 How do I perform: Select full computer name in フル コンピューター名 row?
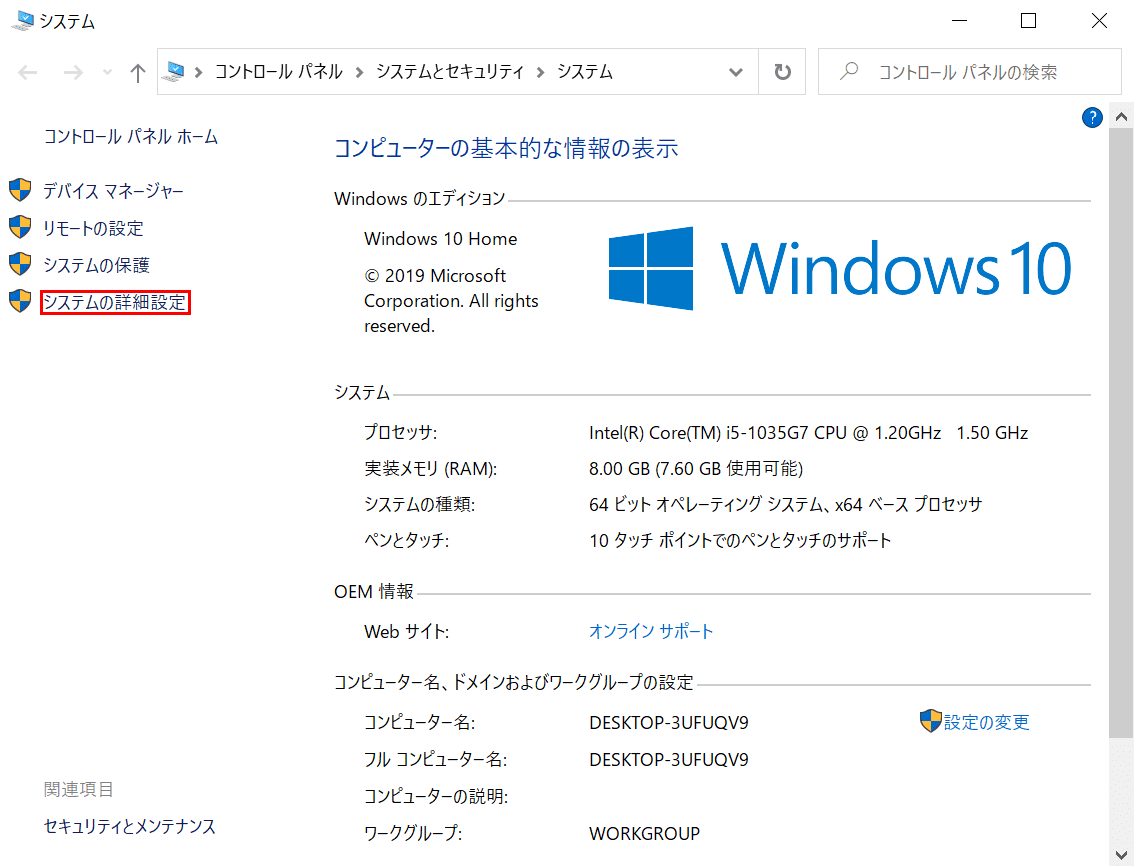(x=669, y=760)
